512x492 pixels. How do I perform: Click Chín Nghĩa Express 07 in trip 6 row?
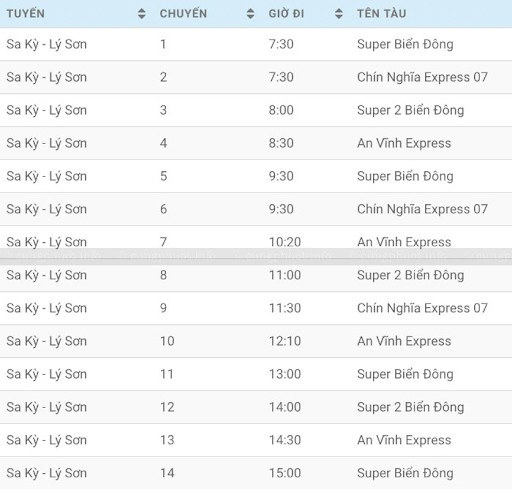pyautogui.click(x=422, y=209)
